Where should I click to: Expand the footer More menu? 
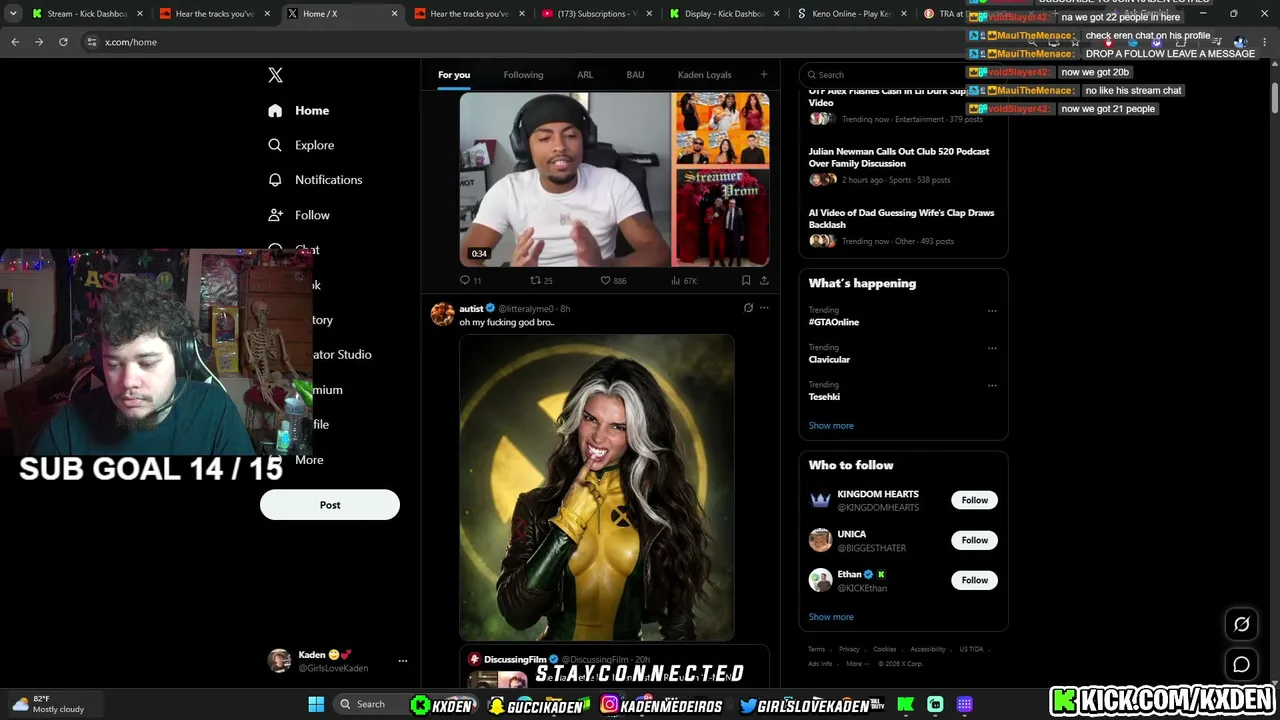[x=856, y=663]
